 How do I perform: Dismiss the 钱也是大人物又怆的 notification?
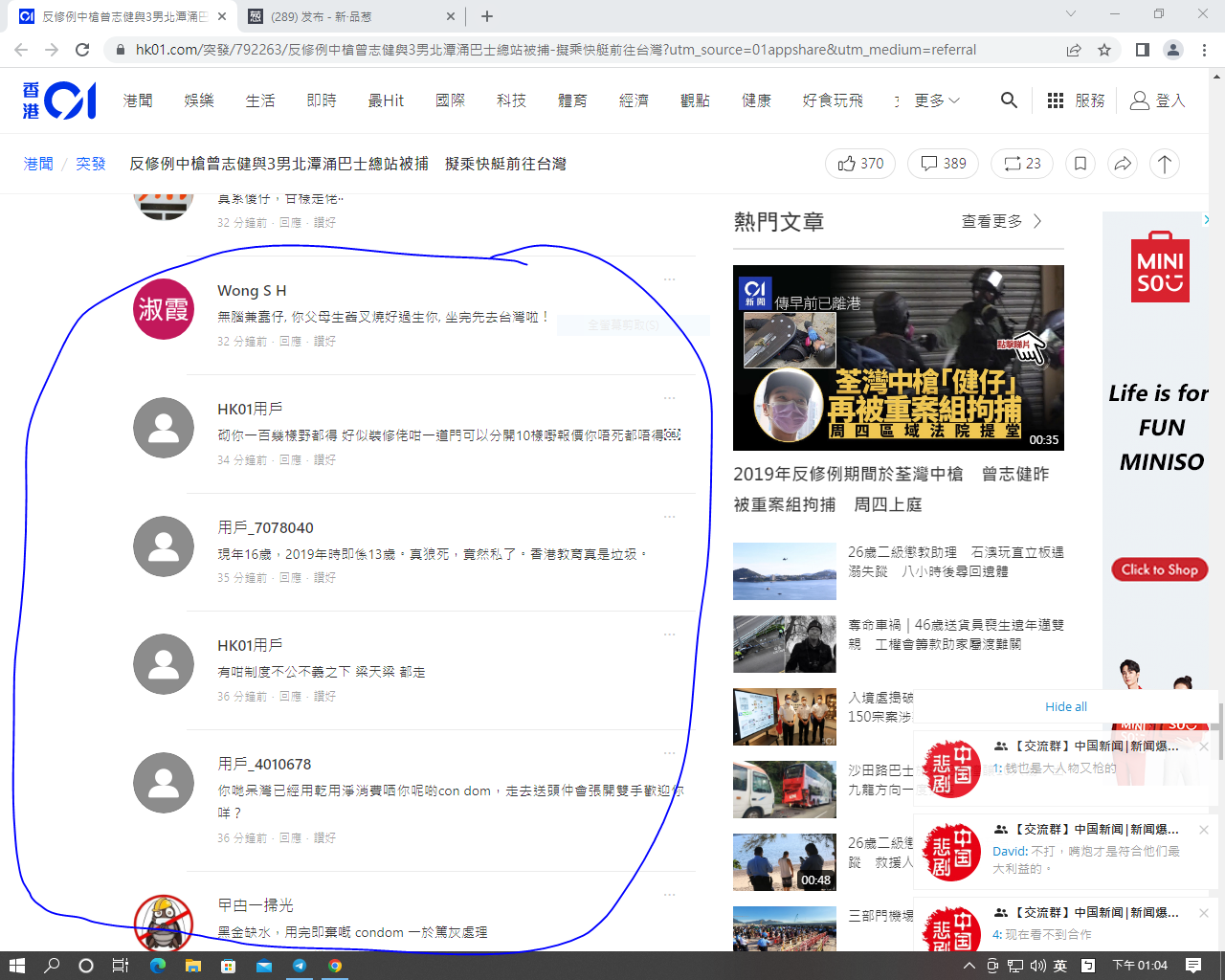1204,746
